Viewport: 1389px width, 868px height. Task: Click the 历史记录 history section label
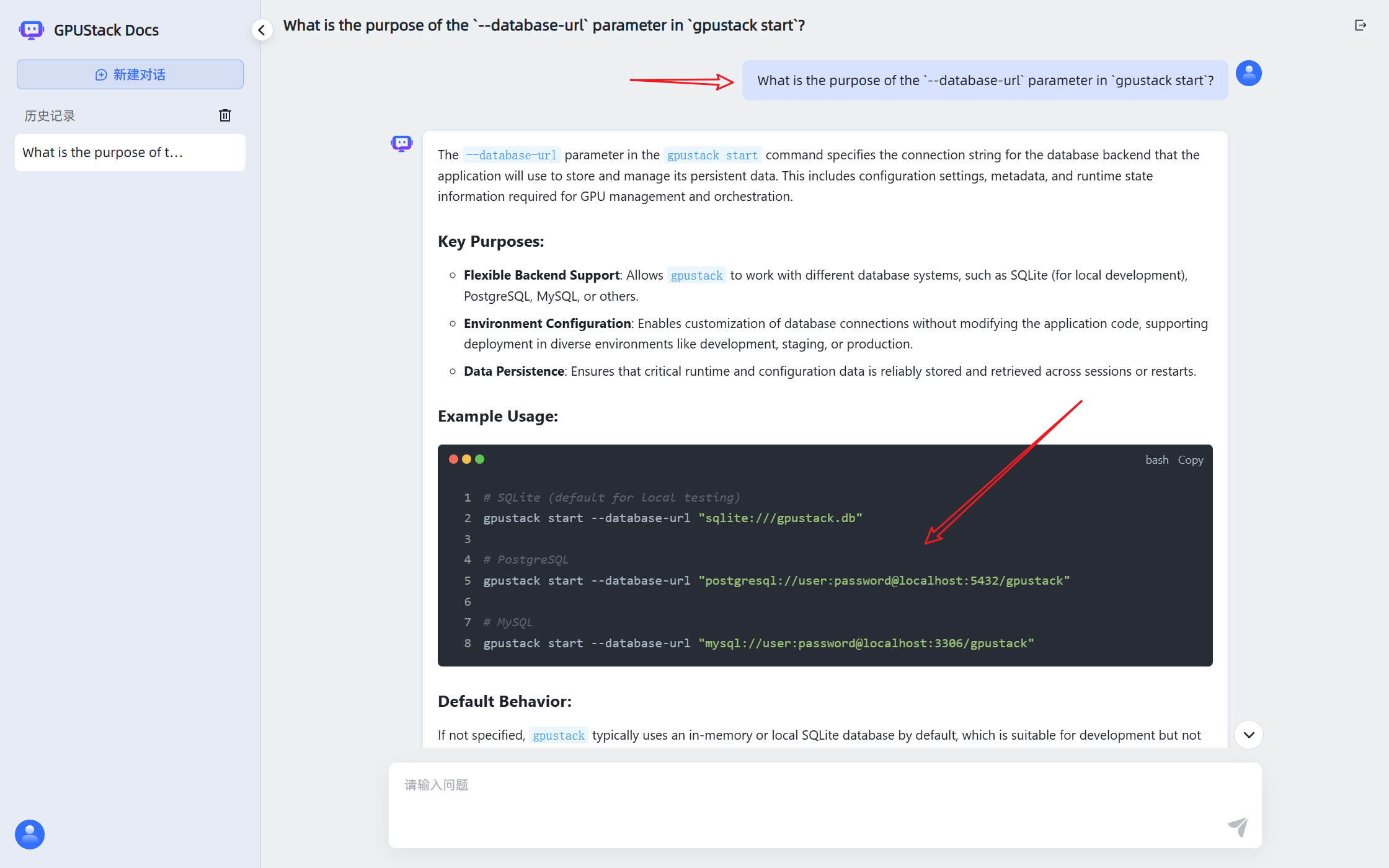pyautogui.click(x=50, y=116)
